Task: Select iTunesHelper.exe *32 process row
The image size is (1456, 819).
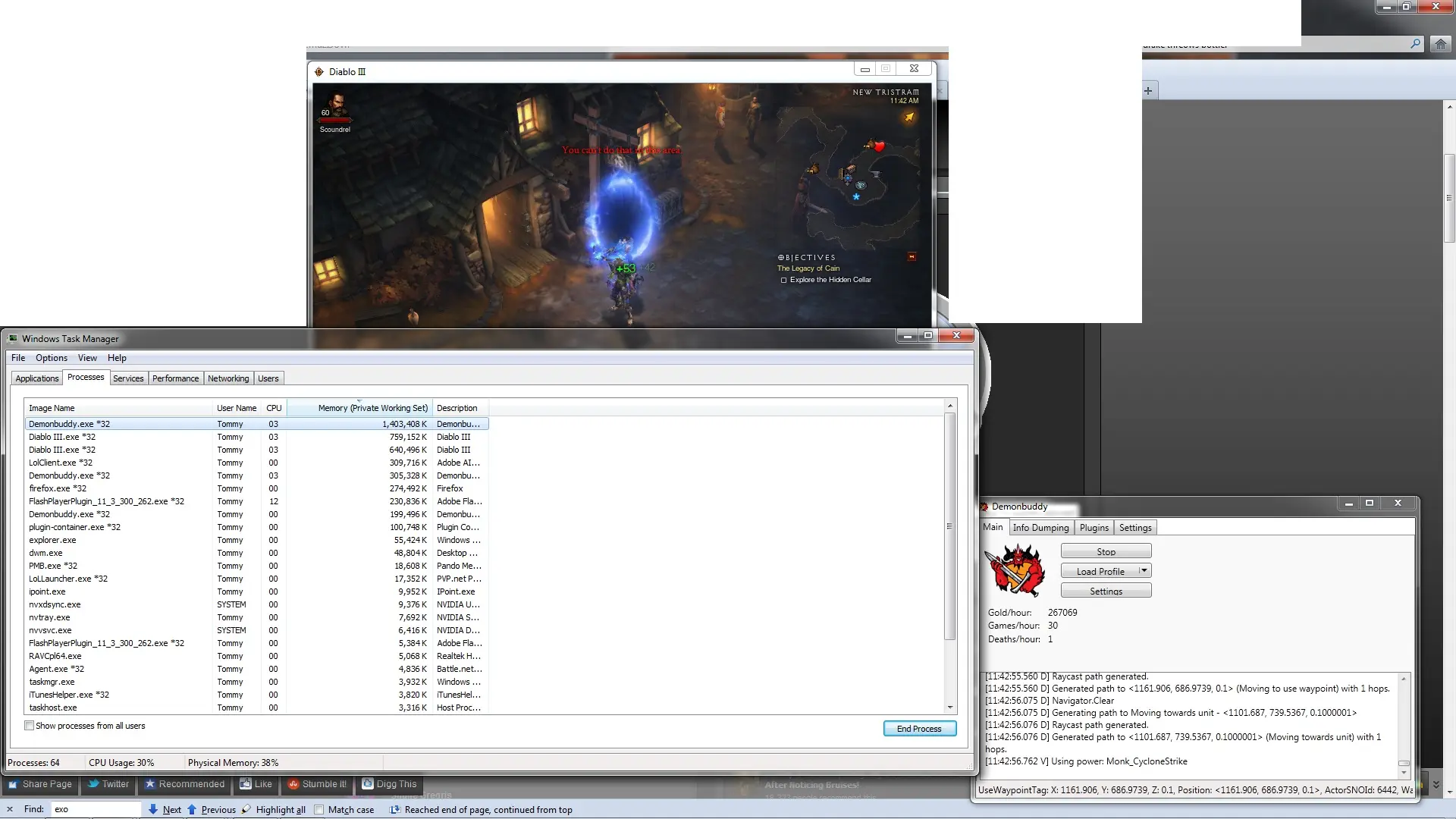Action: coord(256,695)
